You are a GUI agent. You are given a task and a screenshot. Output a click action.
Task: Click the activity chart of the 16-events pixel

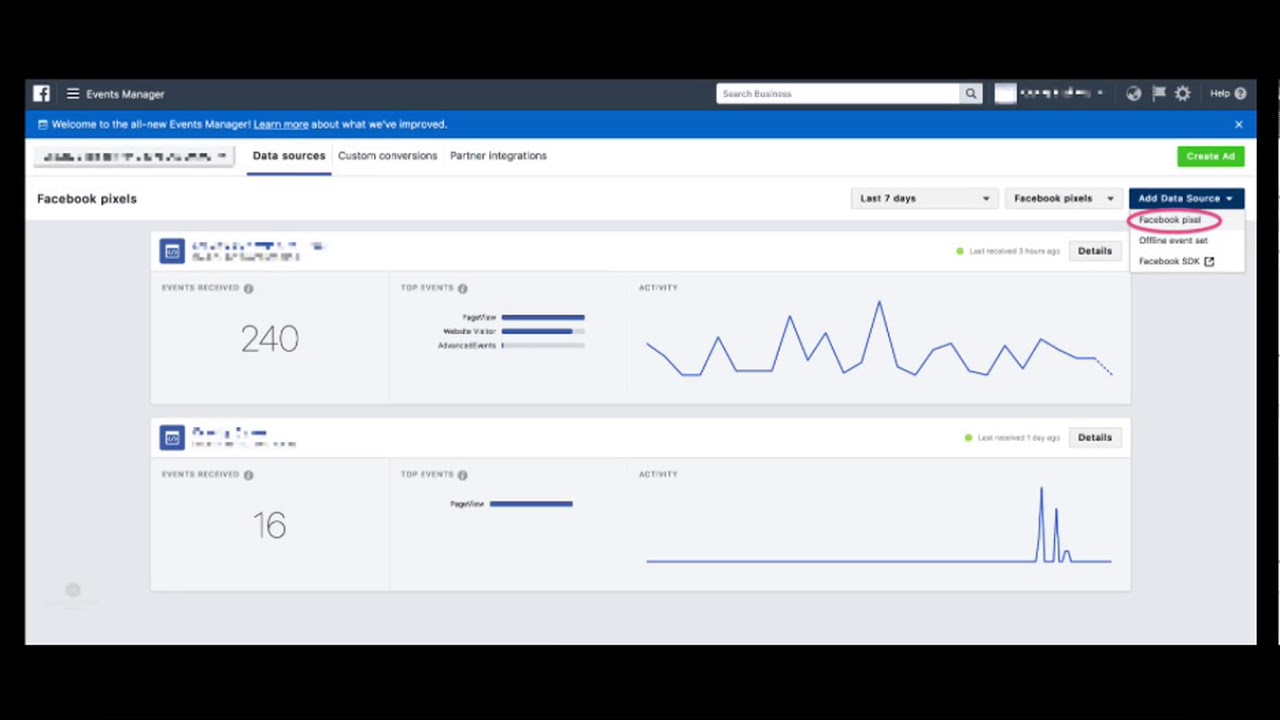tap(879, 525)
